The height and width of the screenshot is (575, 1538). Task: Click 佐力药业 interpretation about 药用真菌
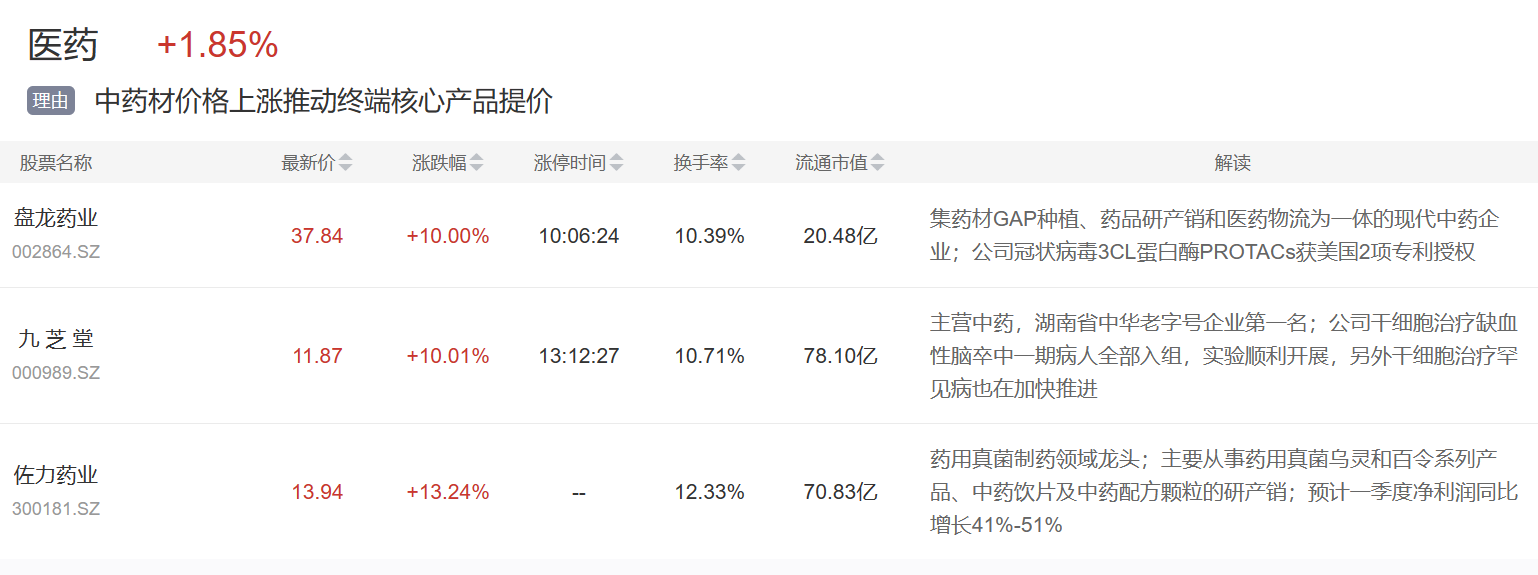coord(1224,491)
